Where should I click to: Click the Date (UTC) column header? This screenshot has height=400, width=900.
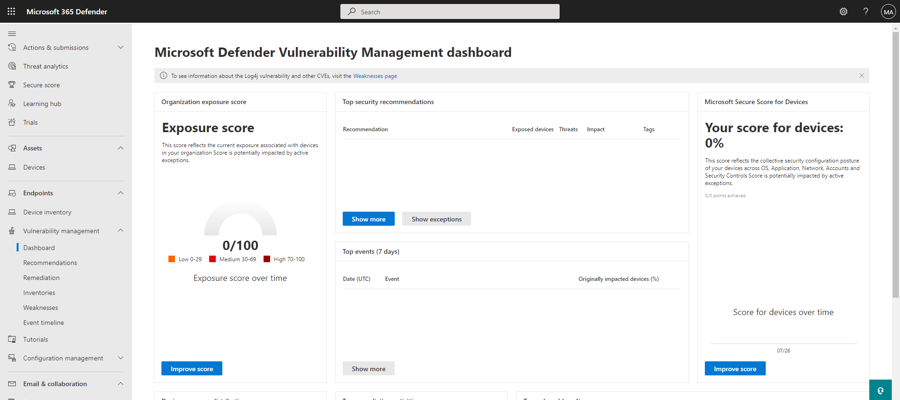coord(356,279)
